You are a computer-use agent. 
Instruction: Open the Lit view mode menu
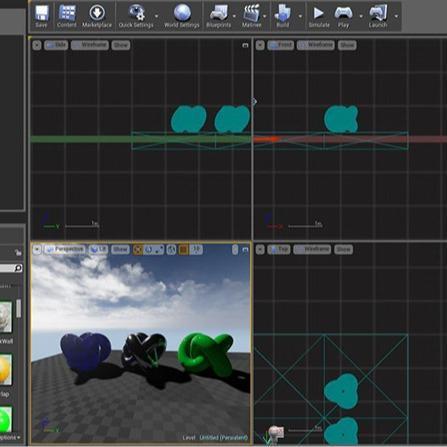click(x=98, y=249)
